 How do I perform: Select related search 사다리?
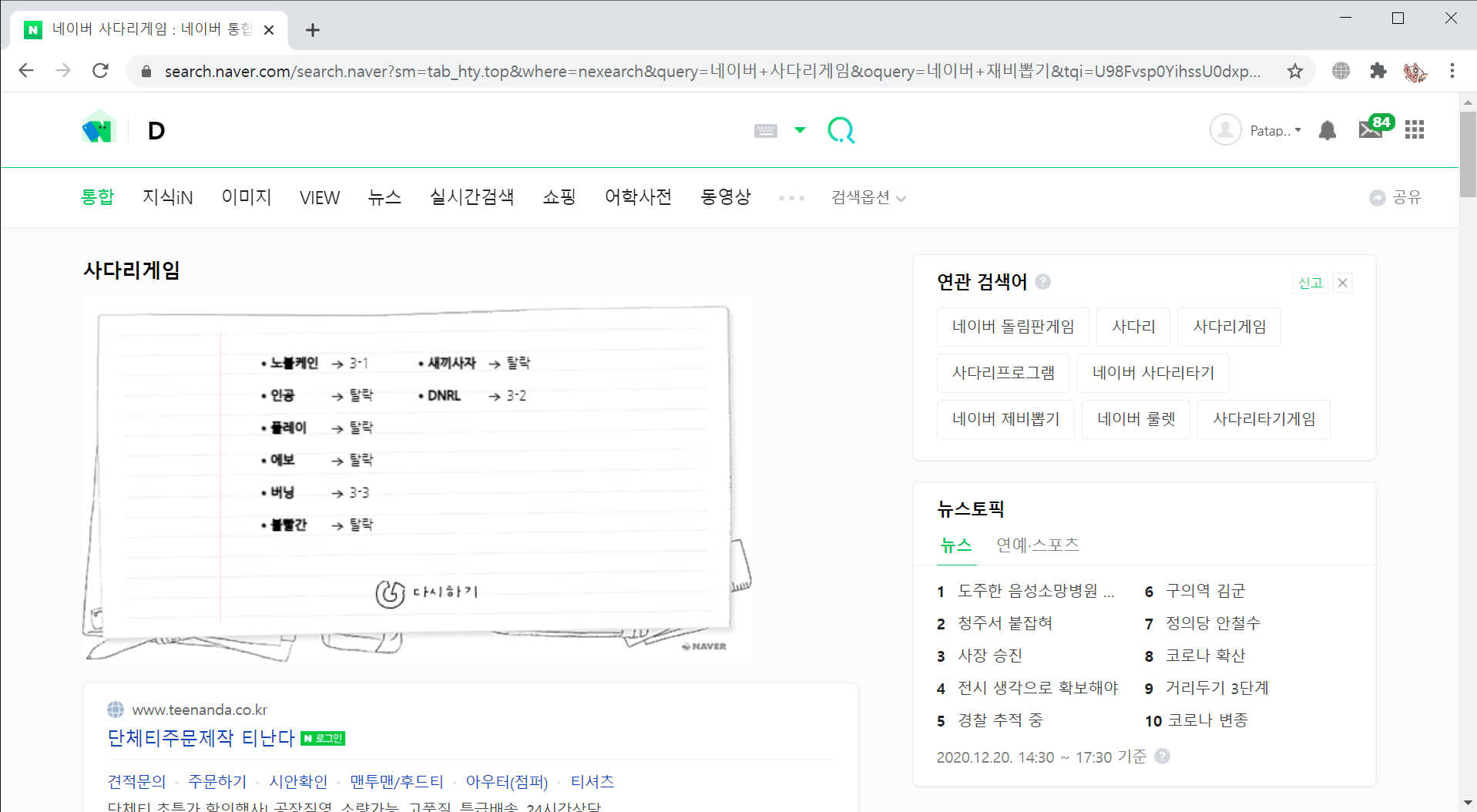1133,327
